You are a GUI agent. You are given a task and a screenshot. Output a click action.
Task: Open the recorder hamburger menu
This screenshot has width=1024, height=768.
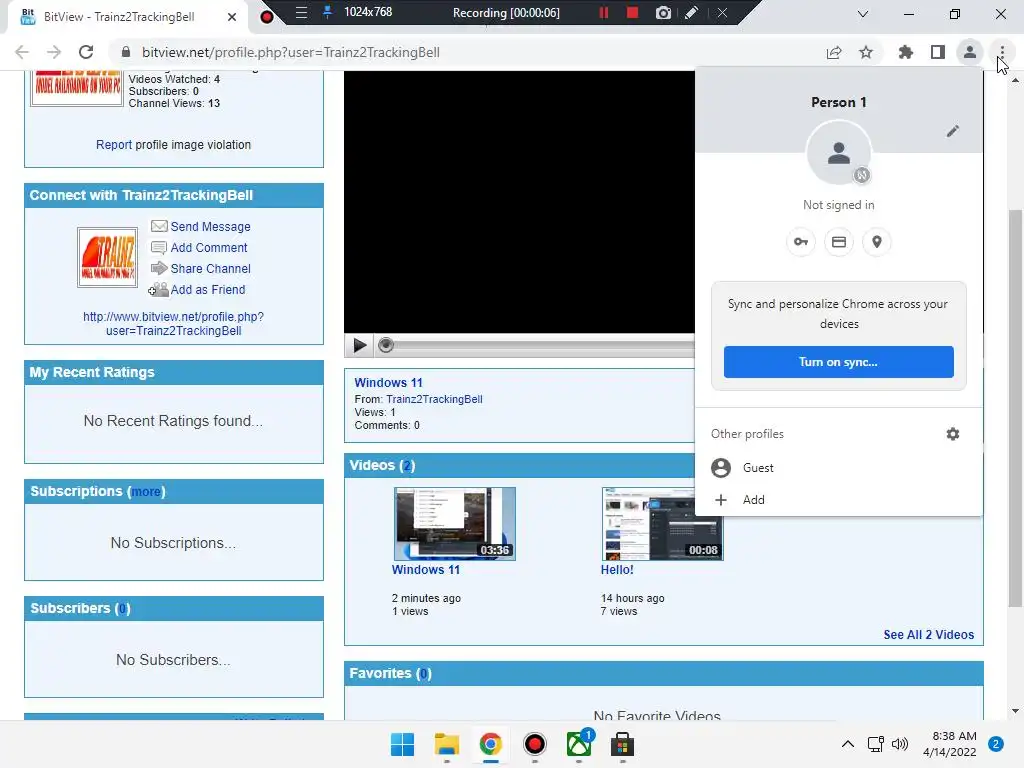301,12
